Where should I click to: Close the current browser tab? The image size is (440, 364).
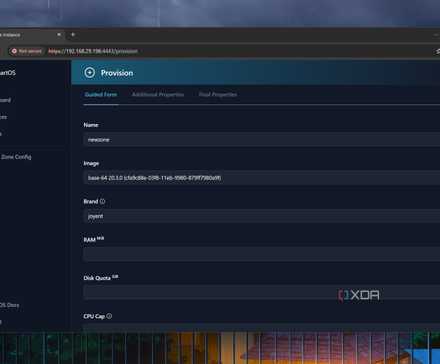59,34
